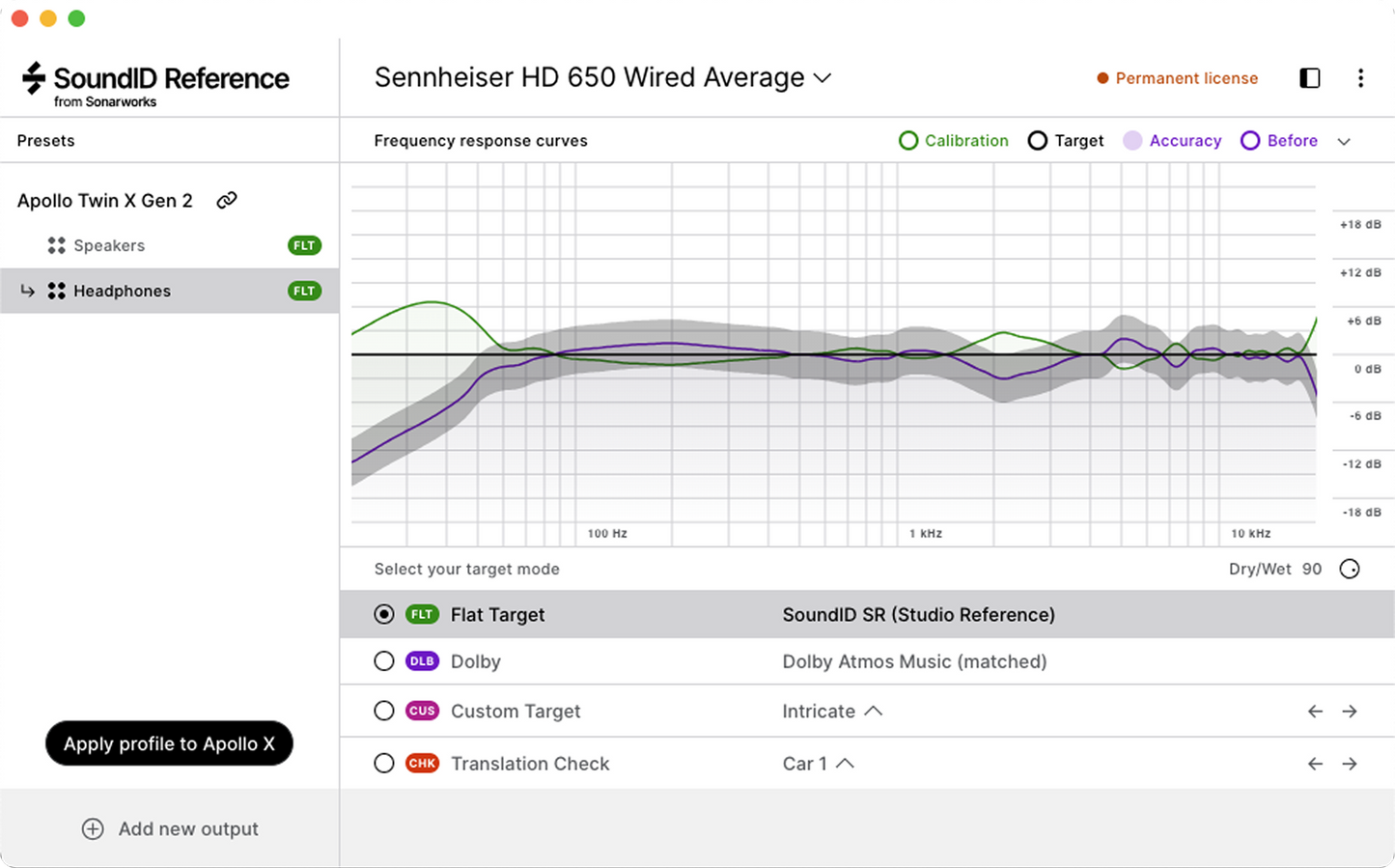Click the link icon beside Apollo Twin X Gen 2
The width and height of the screenshot is (1395, 868).
pyautogui.click(x=227, y=200)
